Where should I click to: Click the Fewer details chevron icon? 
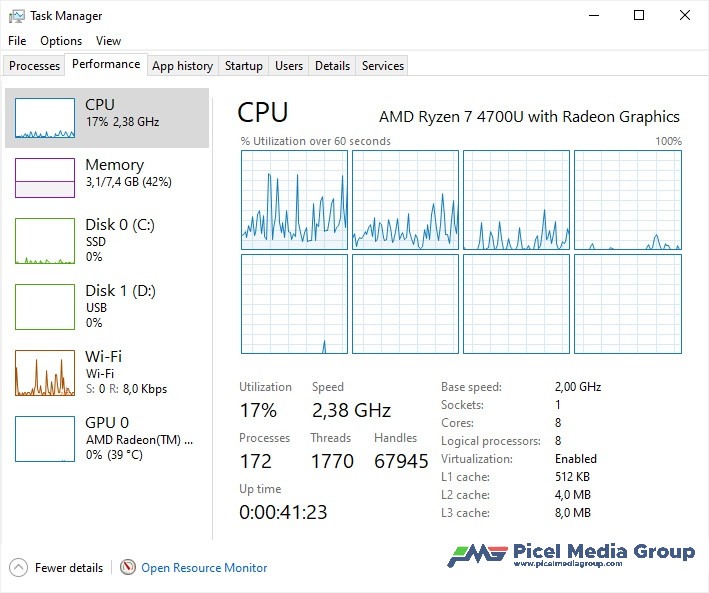(x=18, y=567)
